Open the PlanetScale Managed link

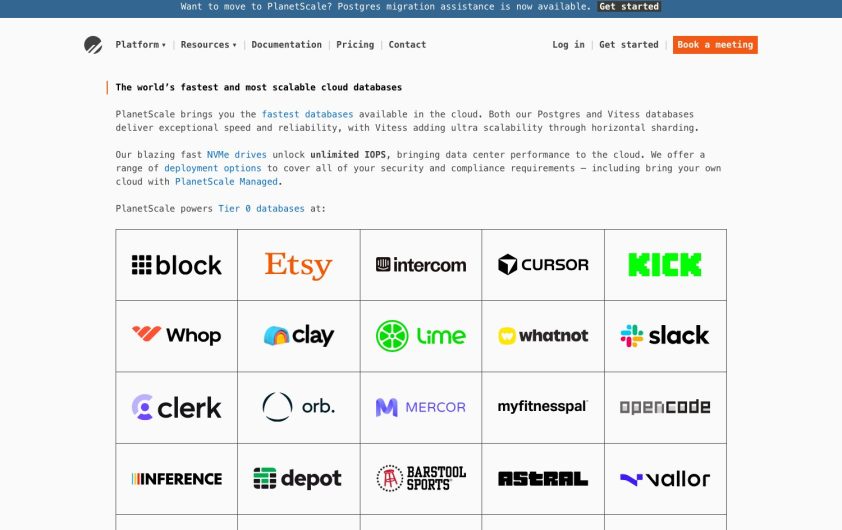[226, 182]
